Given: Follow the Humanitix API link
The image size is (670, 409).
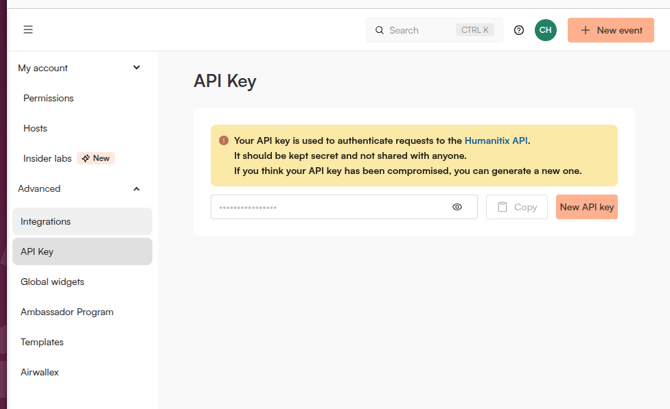Looking at the screenshot, I should pyautogui.click(x=496, y=141).
